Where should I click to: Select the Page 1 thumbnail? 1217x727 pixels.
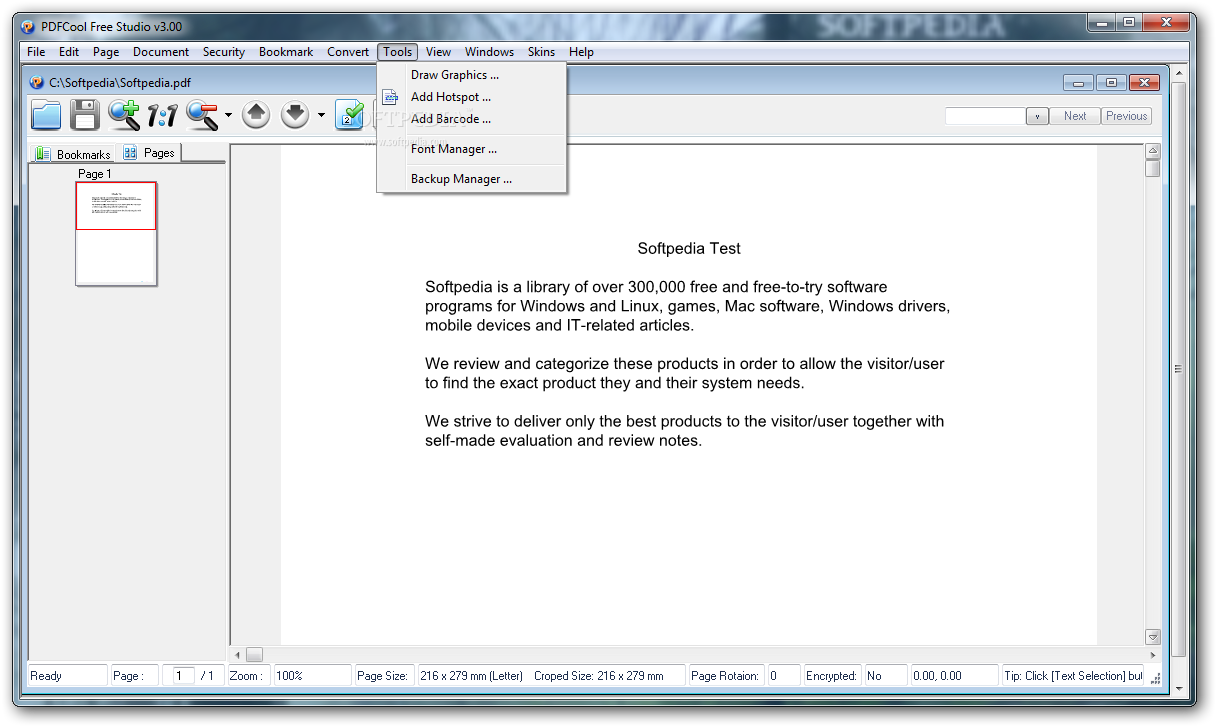tap(116, 233)
